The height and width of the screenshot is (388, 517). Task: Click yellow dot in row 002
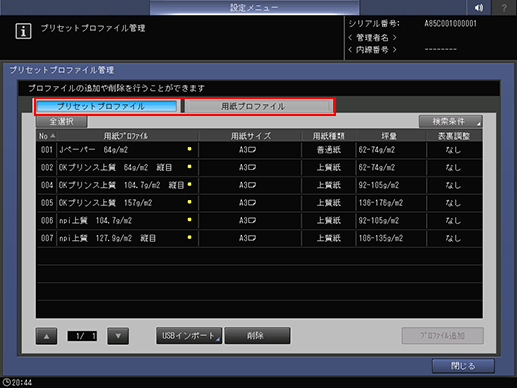tap(189, 166)
